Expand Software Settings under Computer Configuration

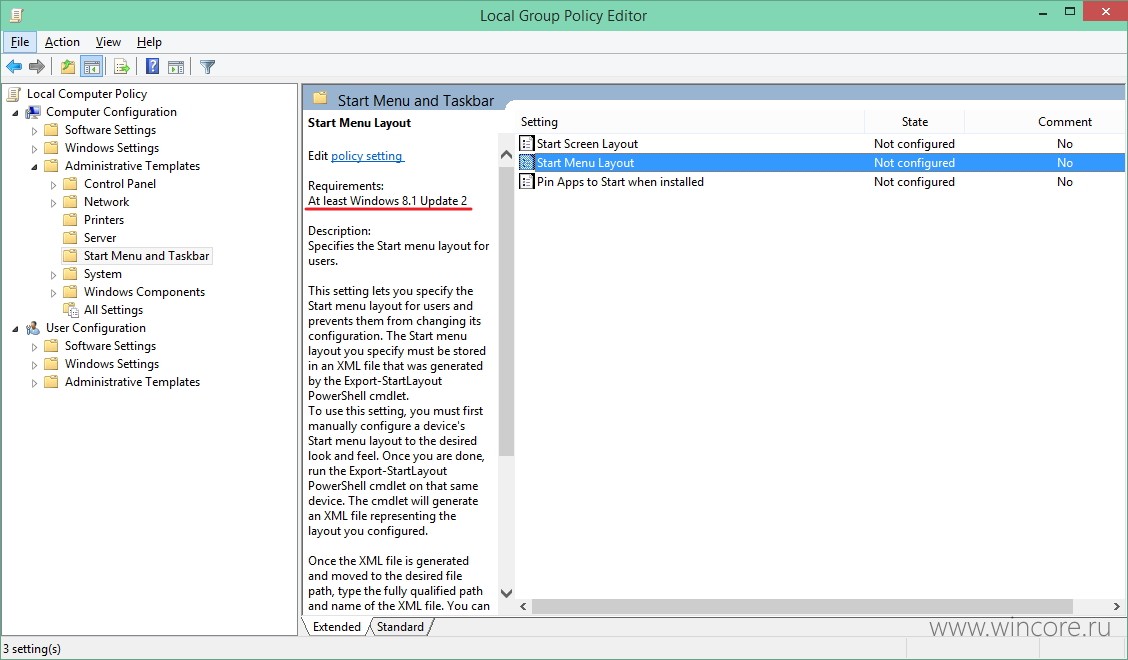coord(34,131)
